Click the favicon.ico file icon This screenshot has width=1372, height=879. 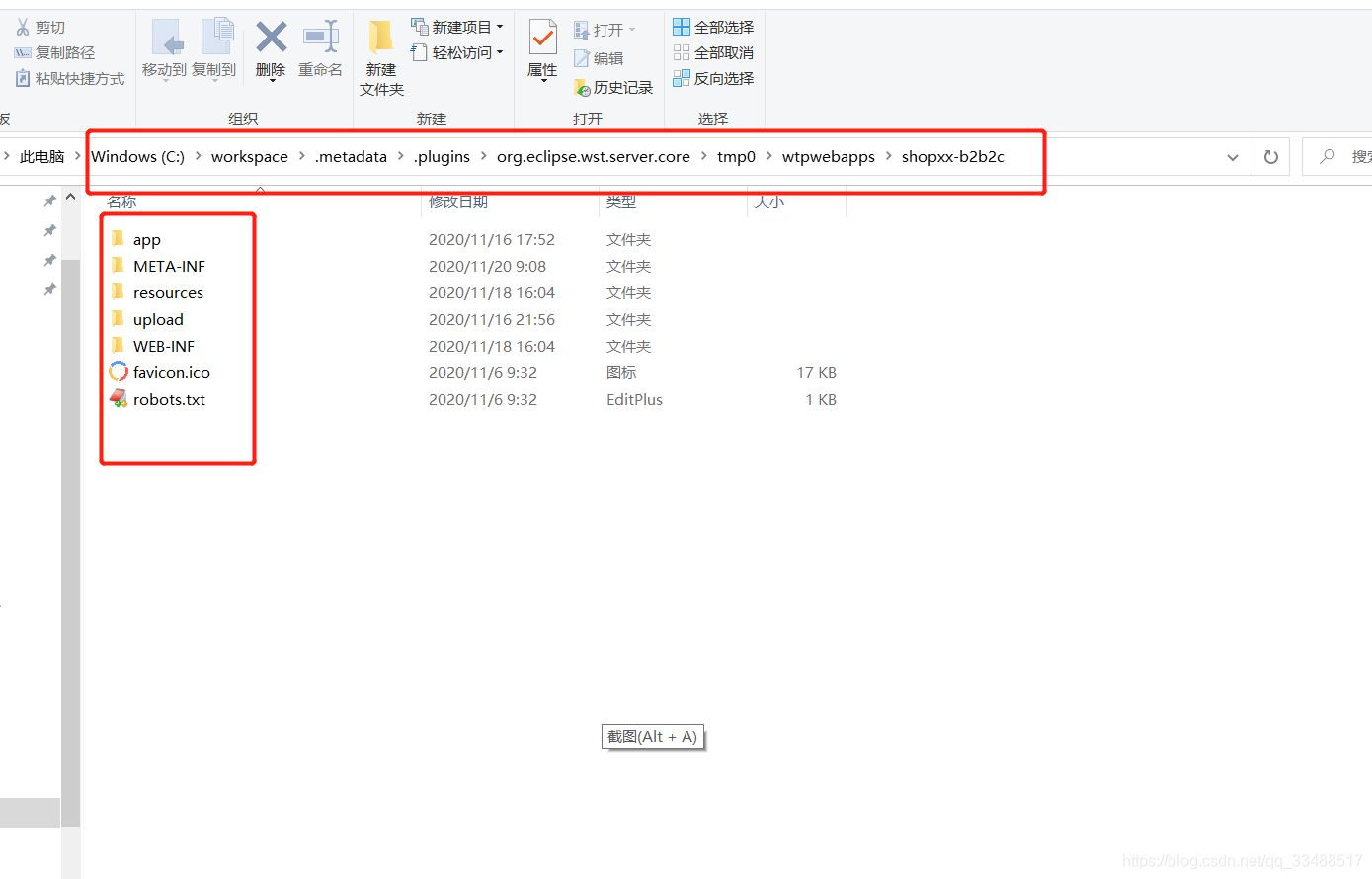119,372
